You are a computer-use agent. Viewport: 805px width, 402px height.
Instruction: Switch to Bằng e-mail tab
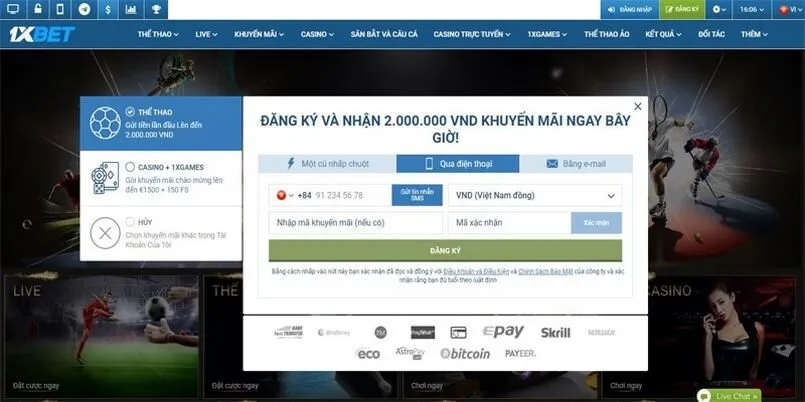[576, 164]
